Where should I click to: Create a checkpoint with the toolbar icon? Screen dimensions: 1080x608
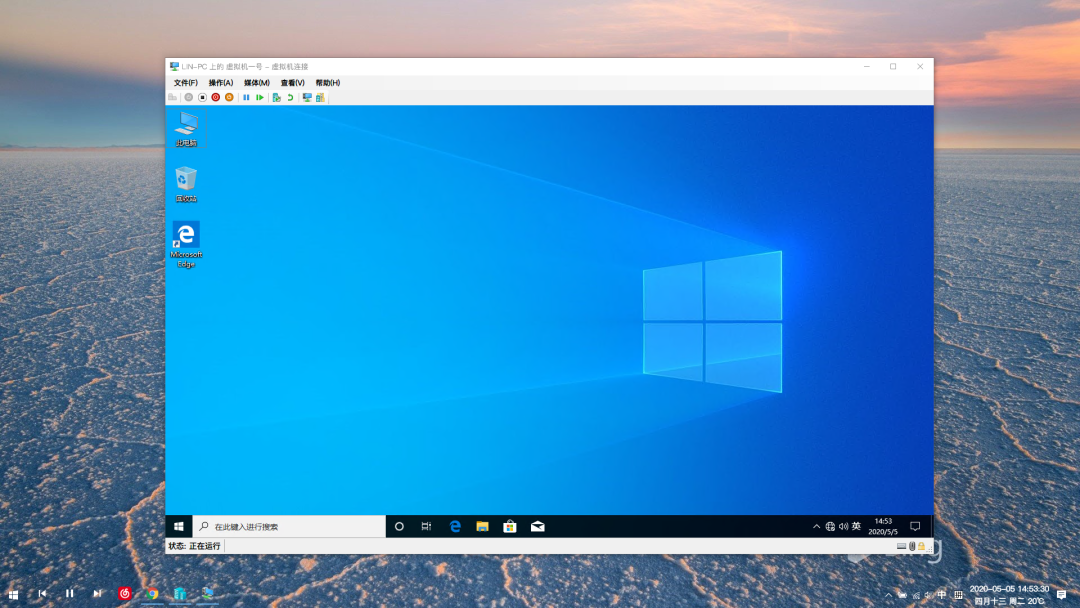coord(276,98)
